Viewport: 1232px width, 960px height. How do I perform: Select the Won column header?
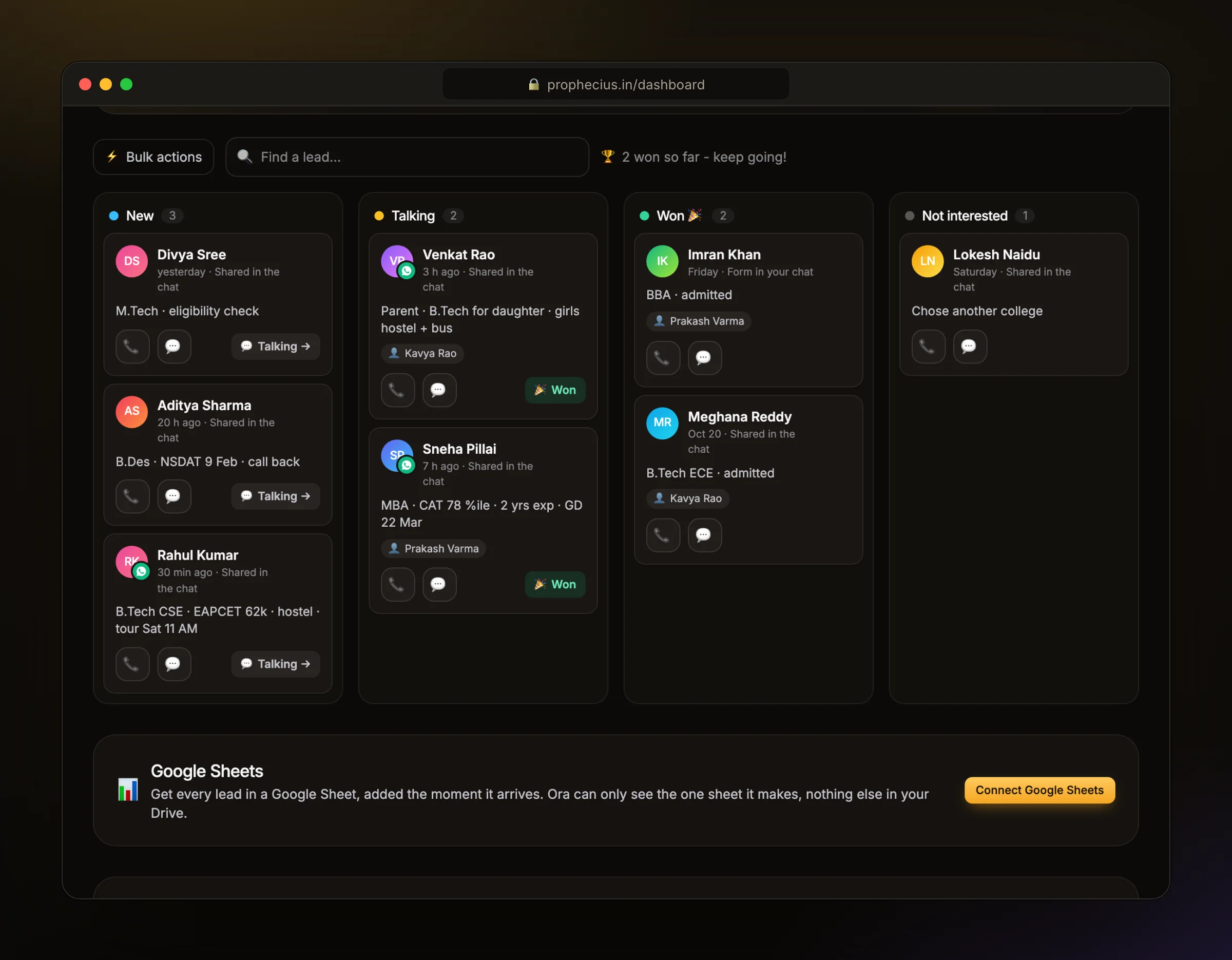click(679, 216)
